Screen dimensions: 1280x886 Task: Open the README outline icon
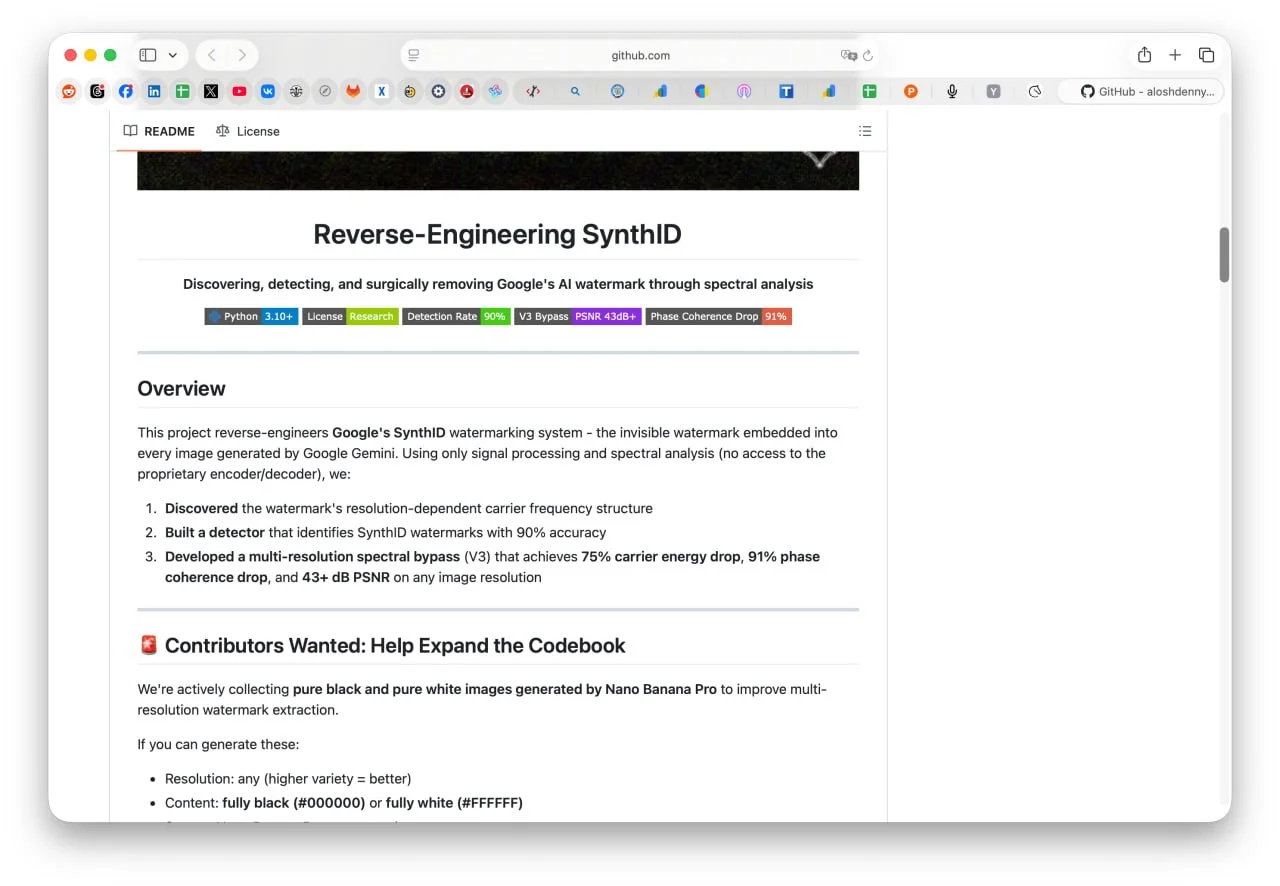[x=865, y=131]
